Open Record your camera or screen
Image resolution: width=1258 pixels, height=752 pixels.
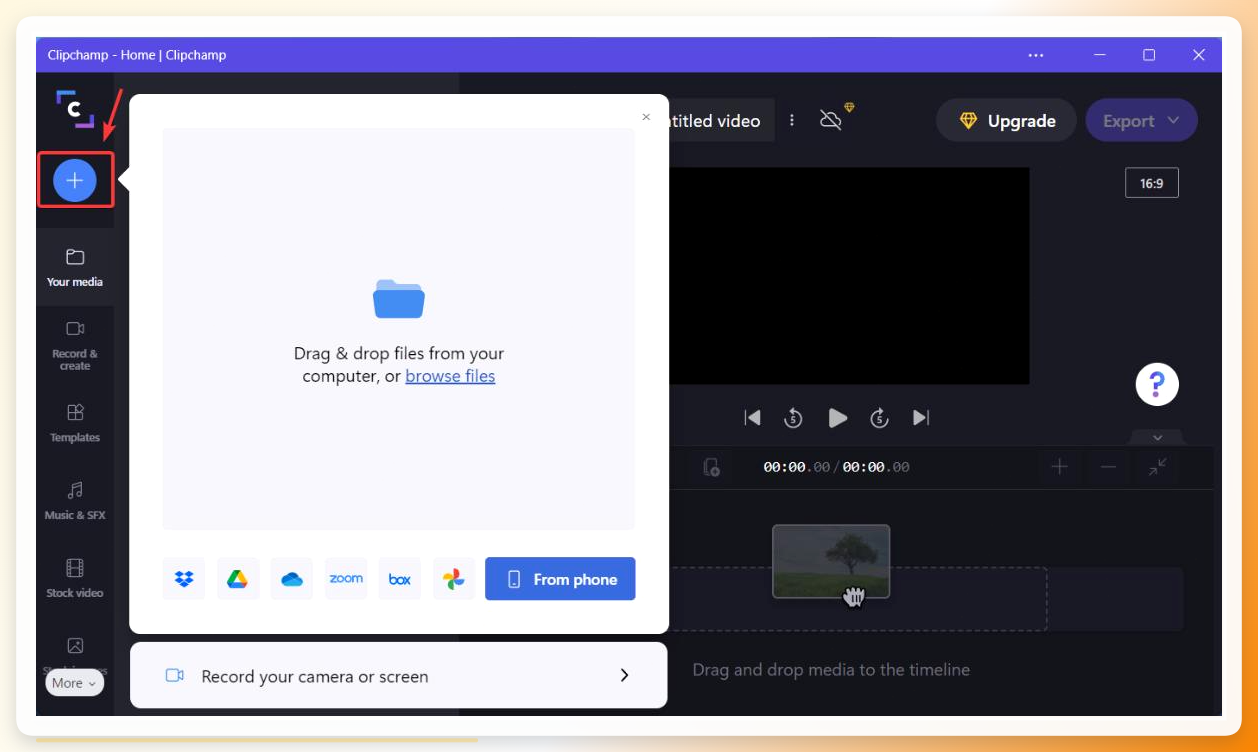(399, 676)
